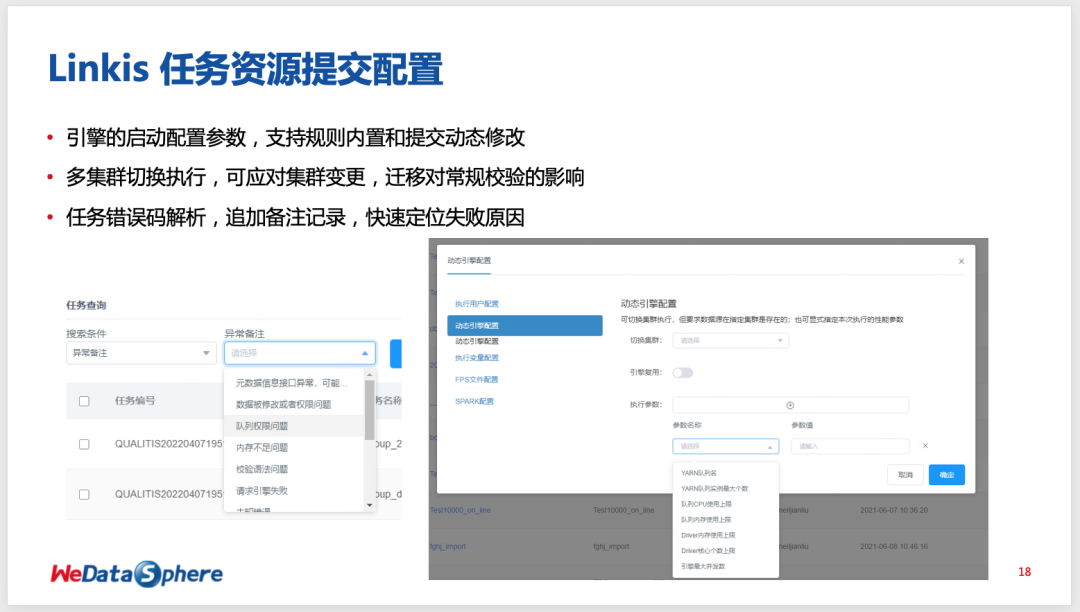1080x612 pixels.
Task: Select 数据被修改或者权限问题 option
Action: tap(294, 404)
